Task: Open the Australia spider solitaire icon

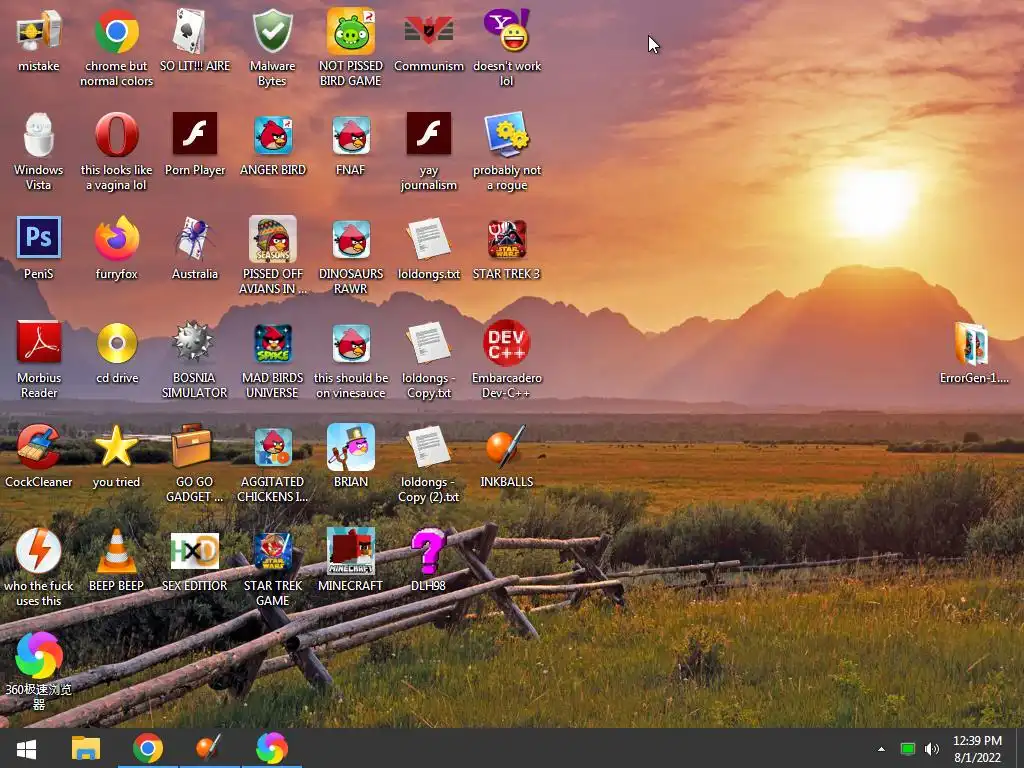Action: [x=195, y=239]
